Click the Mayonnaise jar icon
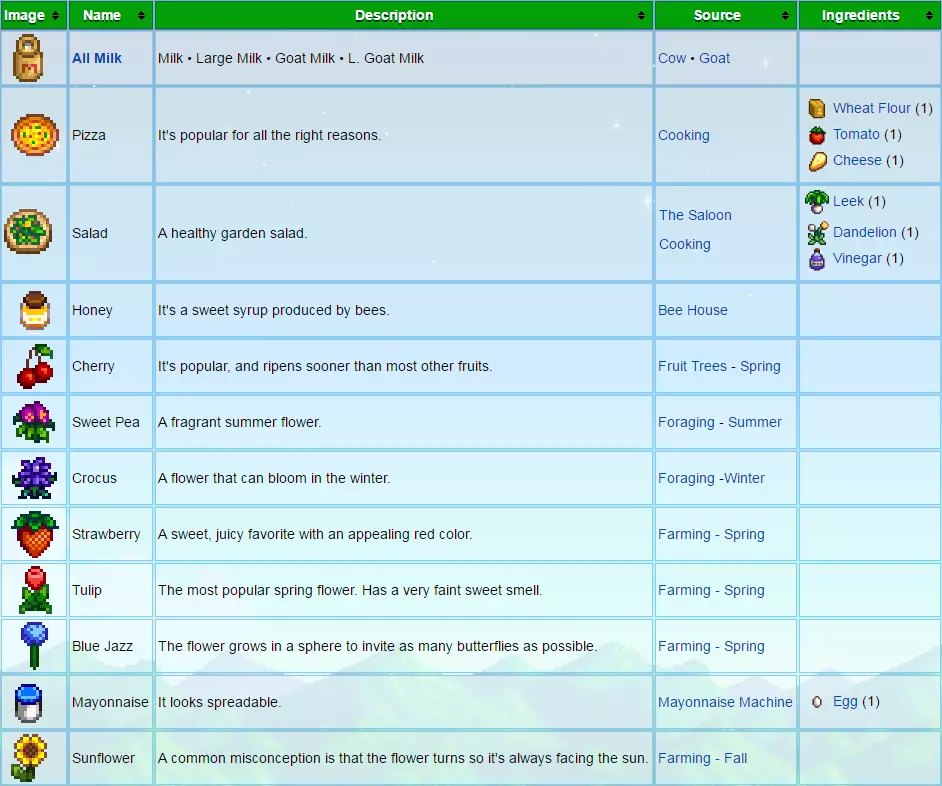The height and width of the screenshot is (786, 942). (x=28, y=702)
